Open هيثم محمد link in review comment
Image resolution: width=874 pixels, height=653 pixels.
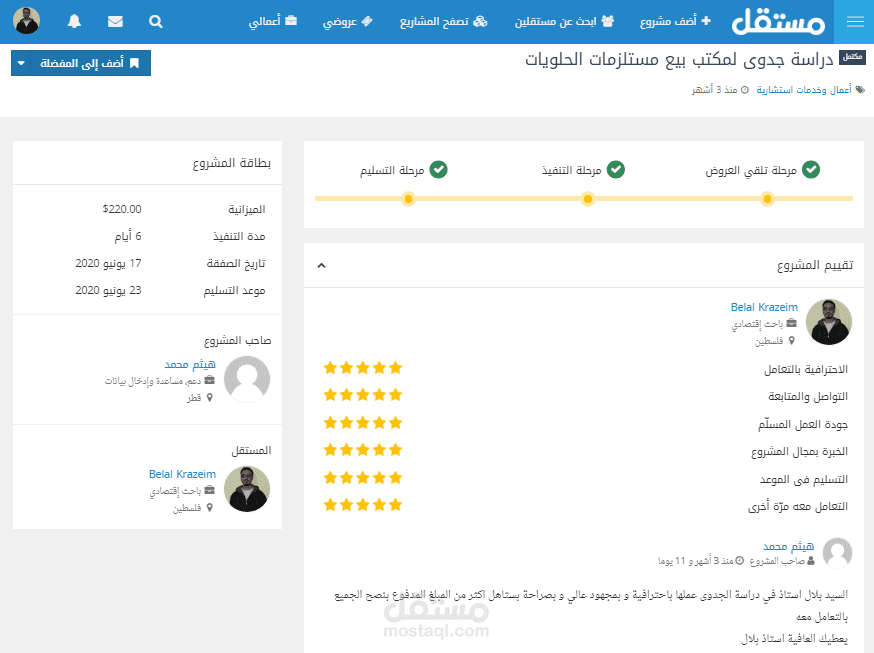788,546
